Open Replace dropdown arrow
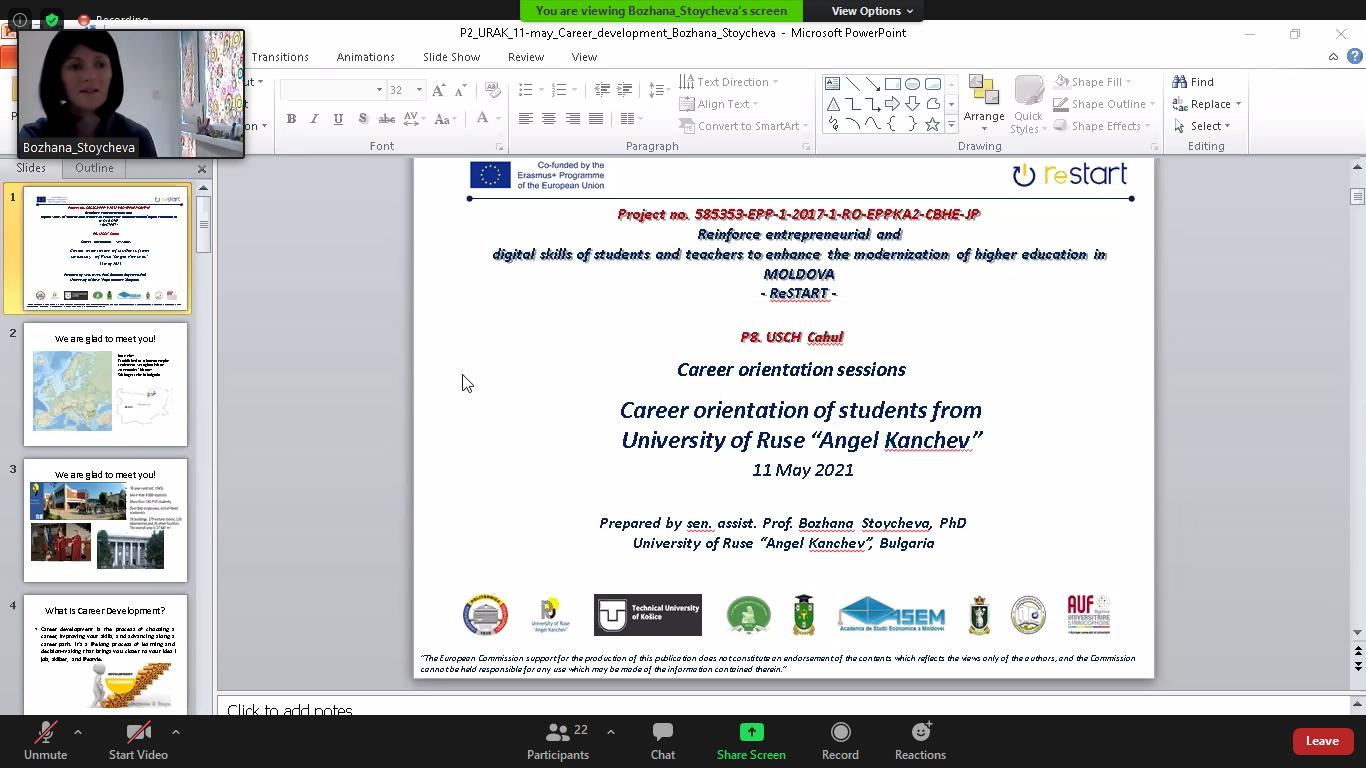The width and height of the screenshot is (1366, 768). tap(1238, 104)
